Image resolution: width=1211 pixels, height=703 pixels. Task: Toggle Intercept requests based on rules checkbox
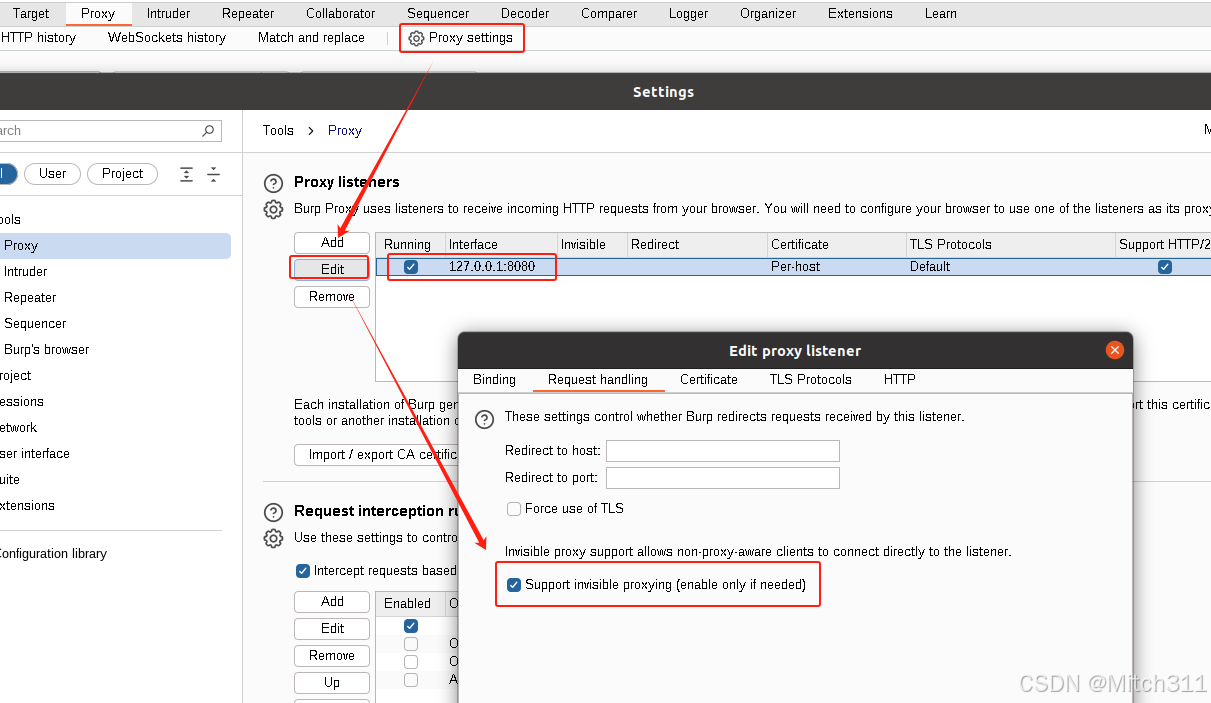tap(303, 571)
